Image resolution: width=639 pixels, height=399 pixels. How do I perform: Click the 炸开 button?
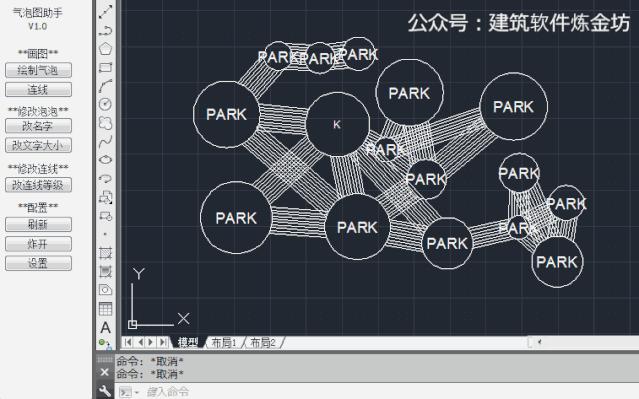pos(38,244)
